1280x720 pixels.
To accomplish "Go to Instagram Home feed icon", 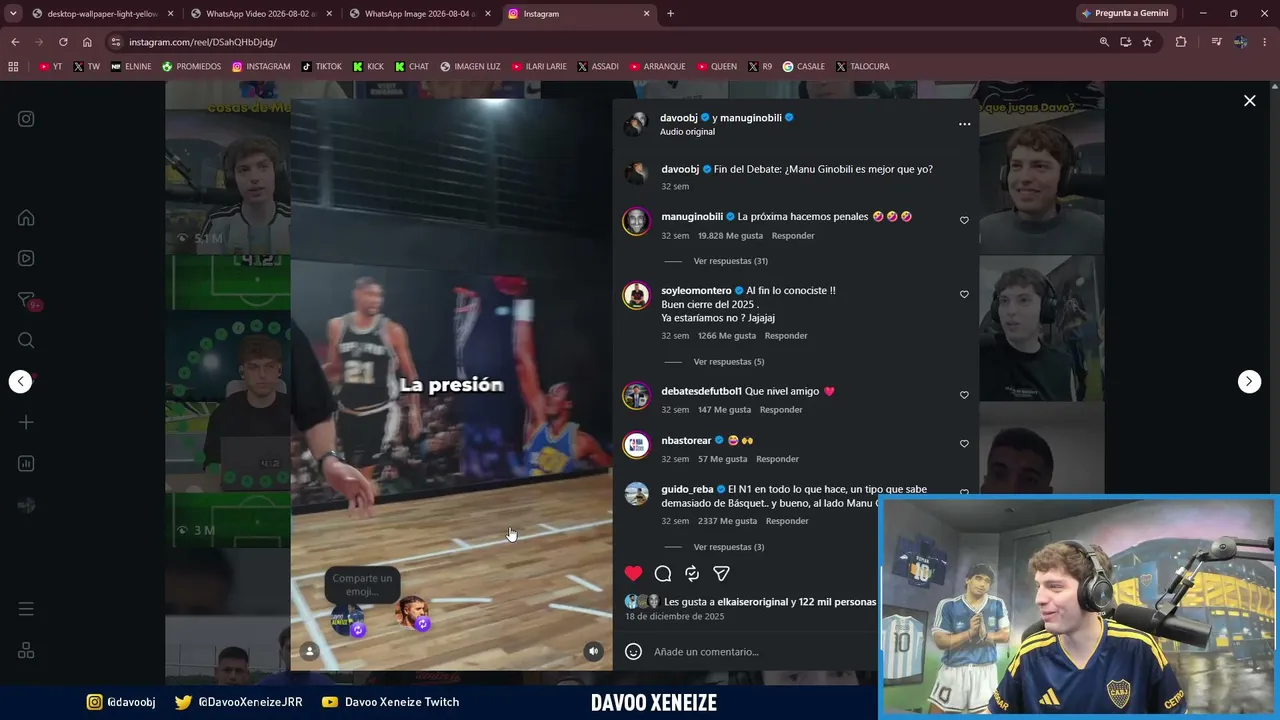I will (x=26, y=218).
